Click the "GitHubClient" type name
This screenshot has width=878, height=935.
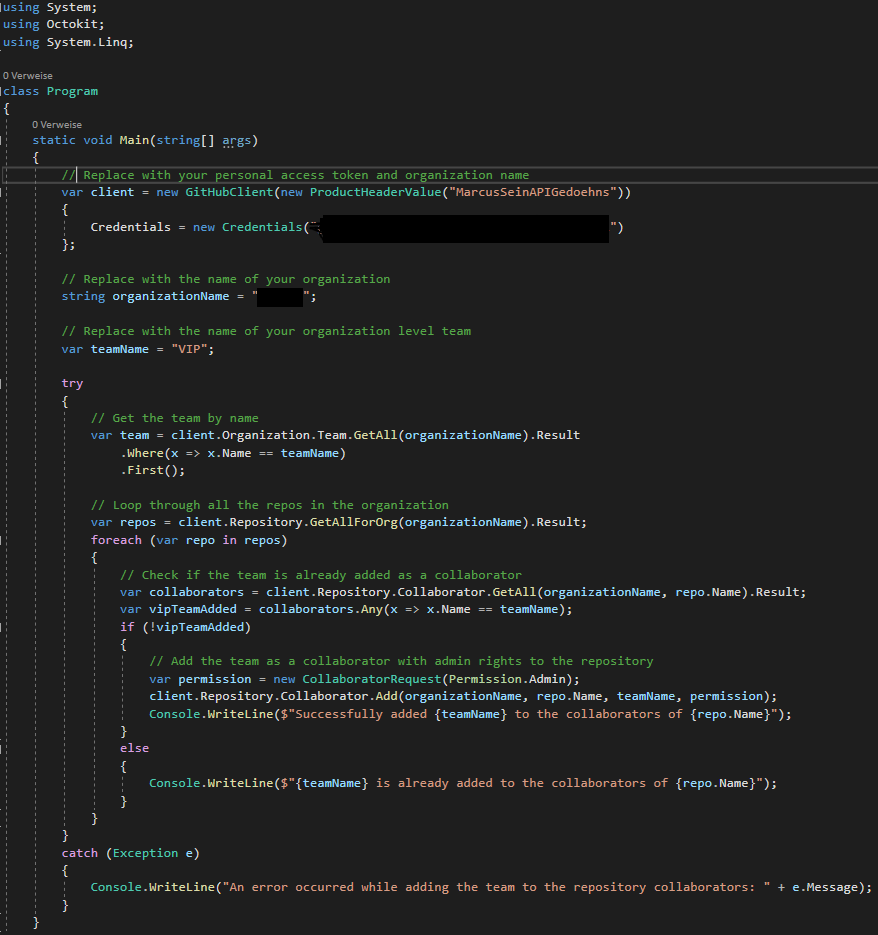[x=229, y=192]
